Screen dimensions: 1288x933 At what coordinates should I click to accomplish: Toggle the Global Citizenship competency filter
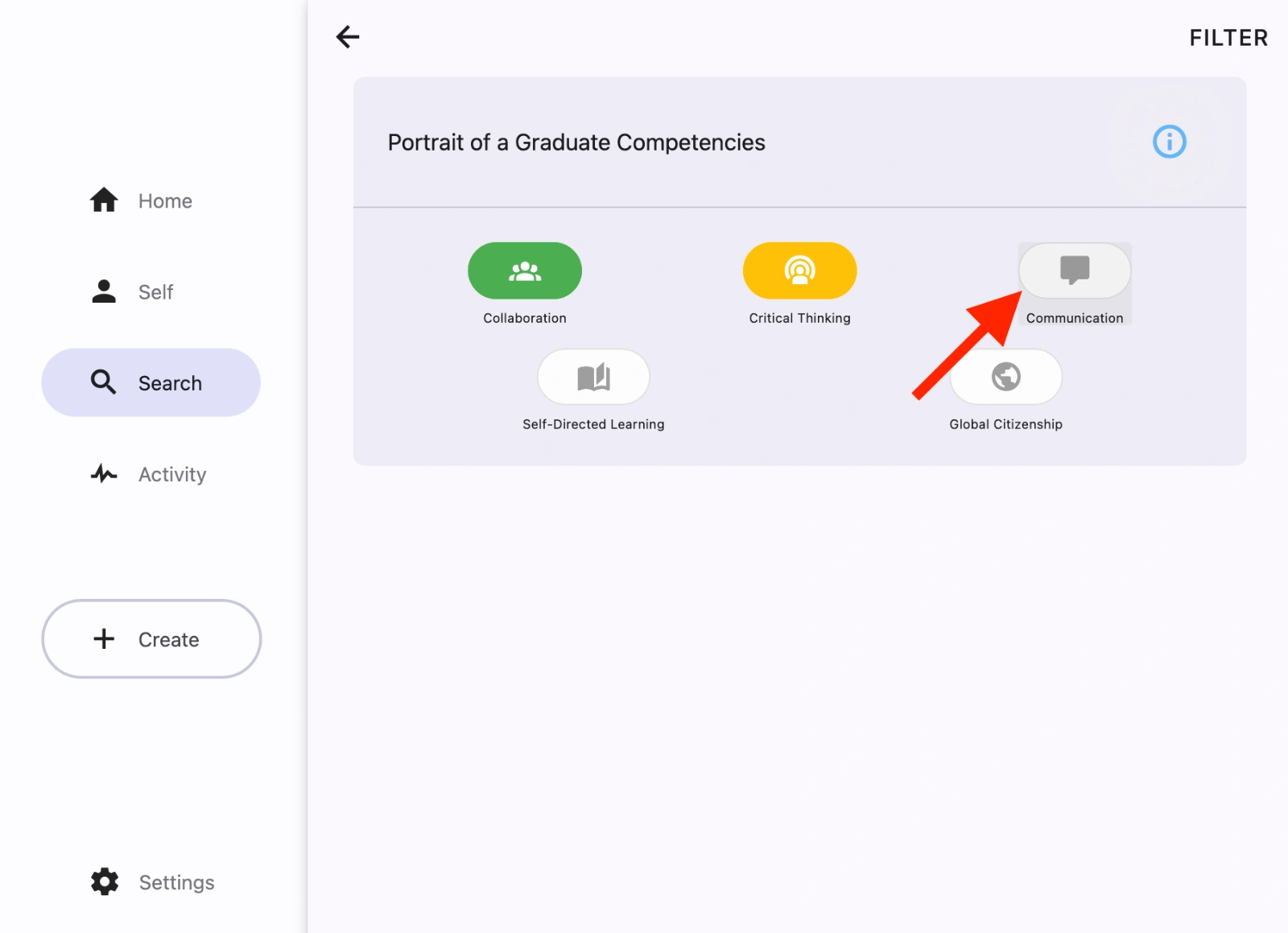pyautogui.click(x=1005, y=376)
